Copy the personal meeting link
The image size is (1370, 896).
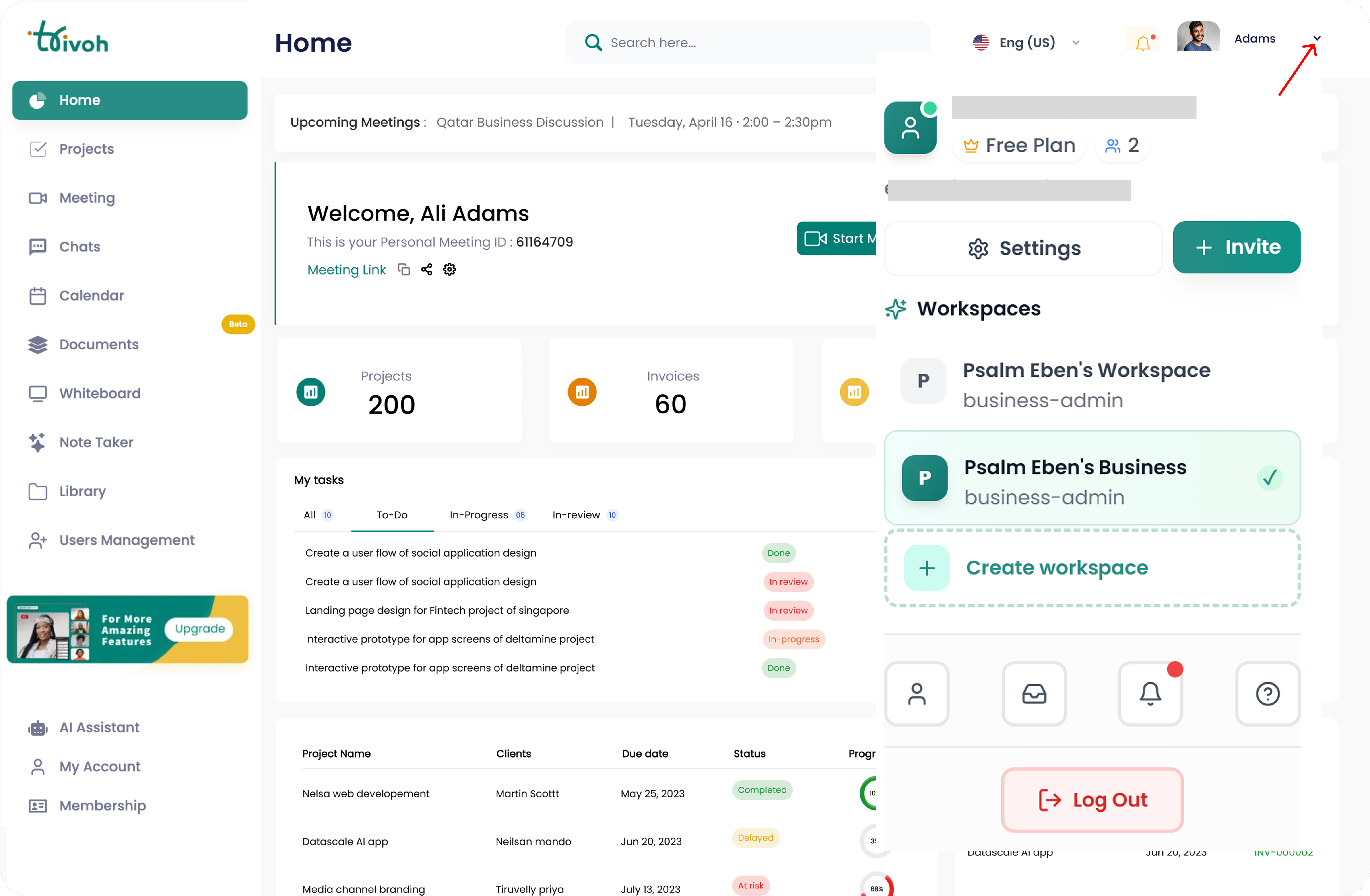(x=404, y=269)
